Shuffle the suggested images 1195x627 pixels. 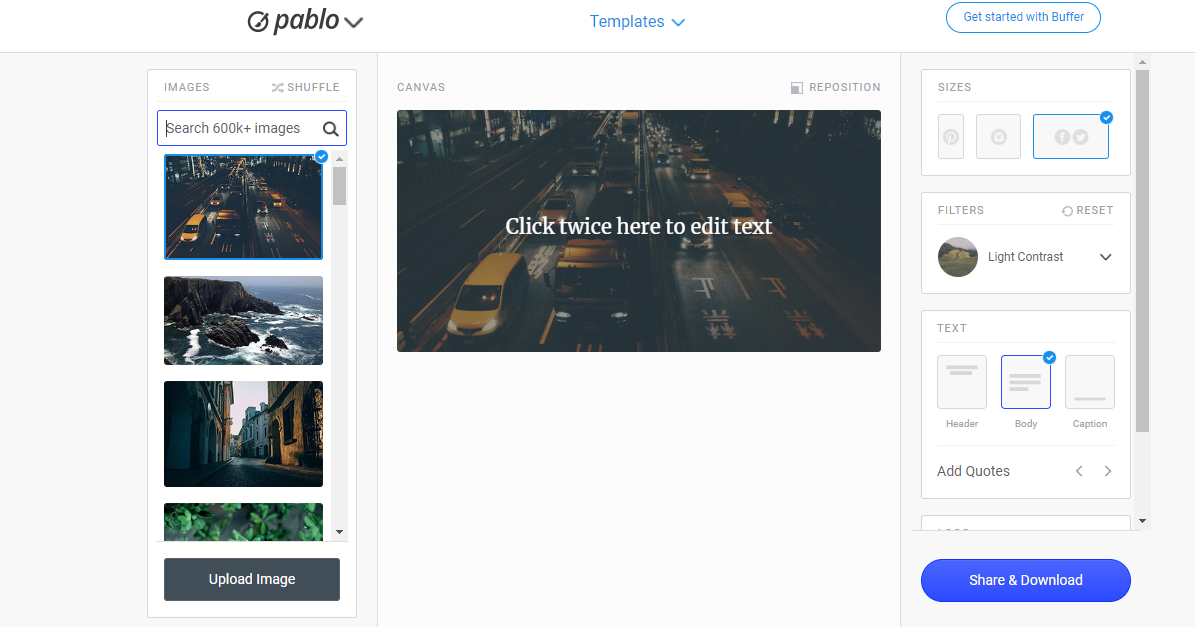click(x=305, y=87)
